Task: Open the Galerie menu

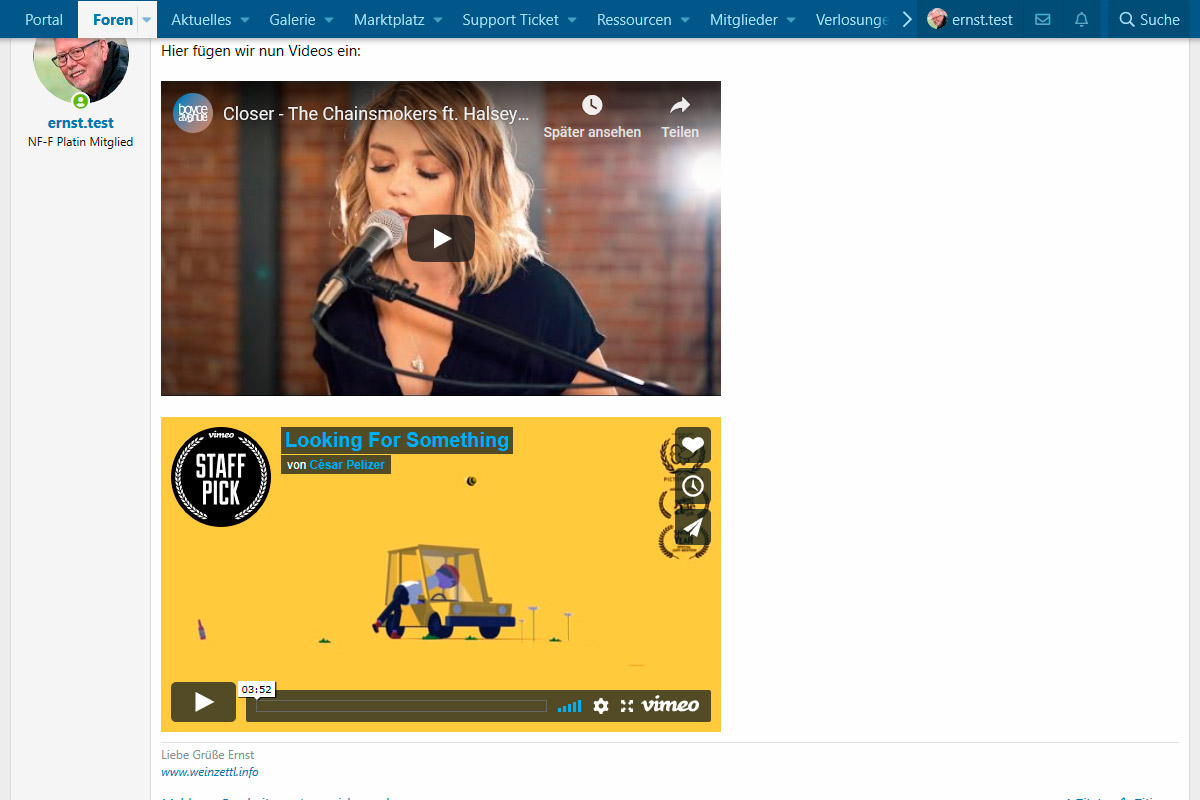Action: tap(292, 19)
